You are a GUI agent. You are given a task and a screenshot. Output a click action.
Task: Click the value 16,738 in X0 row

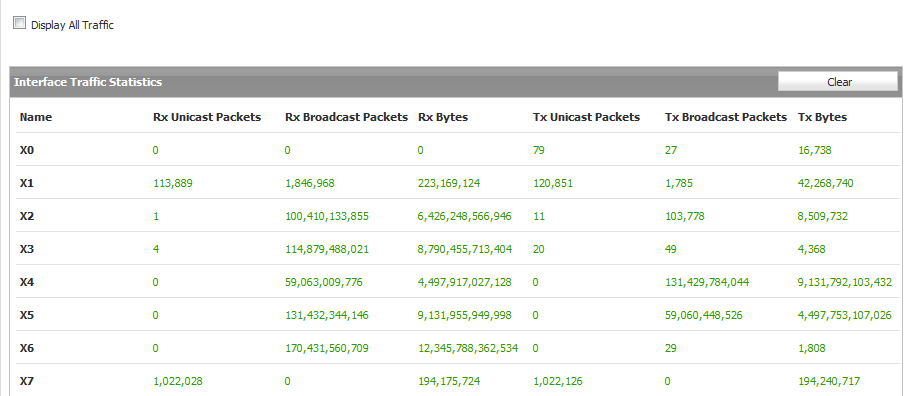(x=815, y=150)
